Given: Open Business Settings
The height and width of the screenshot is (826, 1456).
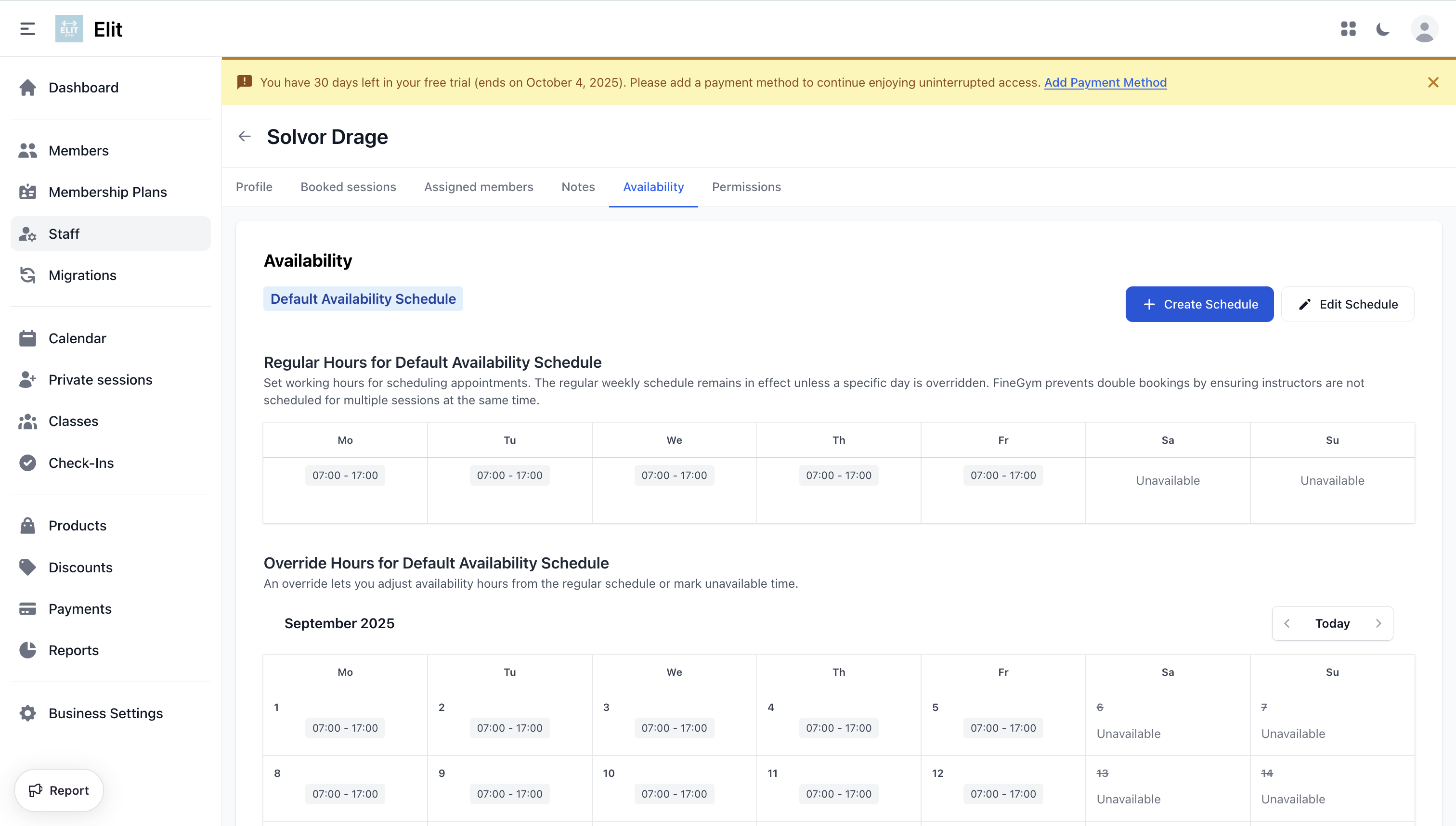Looking at the screenshot, I should [x=111, y=713].
